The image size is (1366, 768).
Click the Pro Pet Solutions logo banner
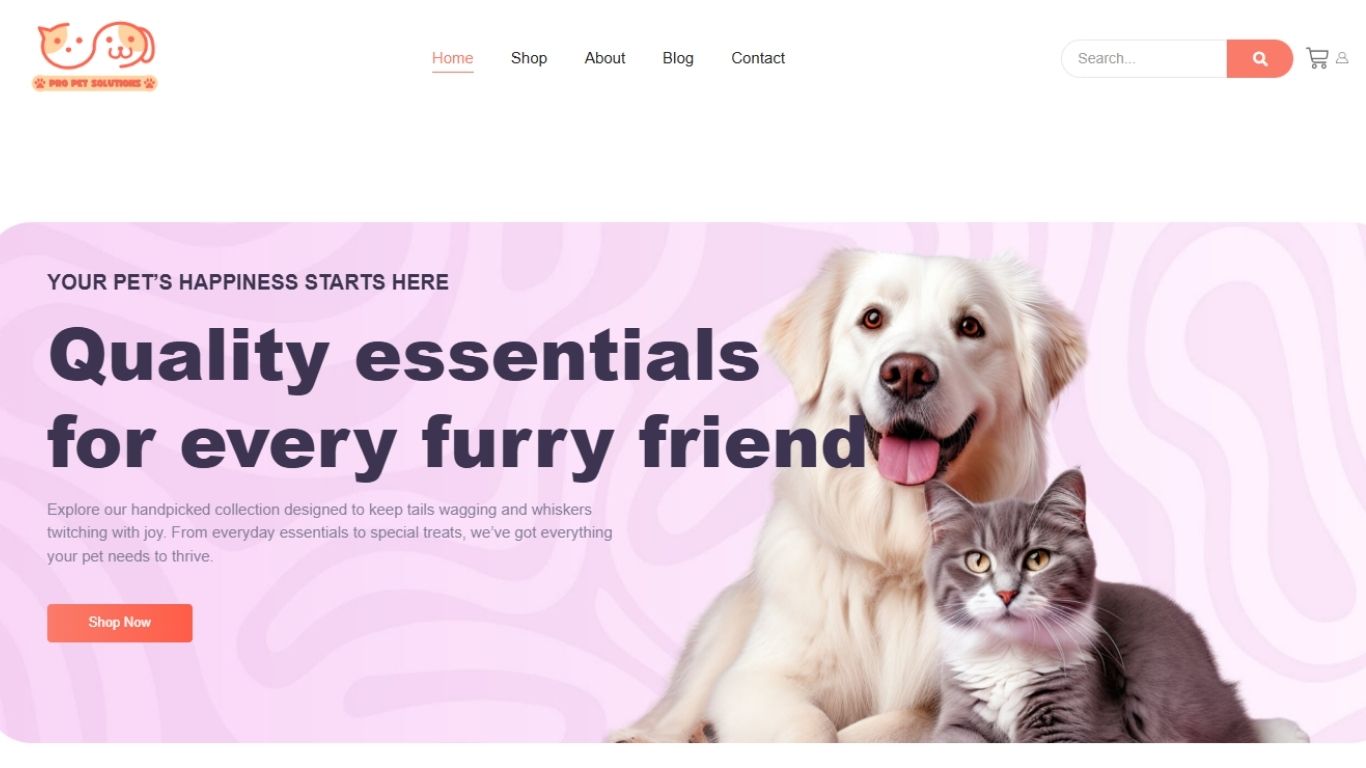(x=95, y=83)
